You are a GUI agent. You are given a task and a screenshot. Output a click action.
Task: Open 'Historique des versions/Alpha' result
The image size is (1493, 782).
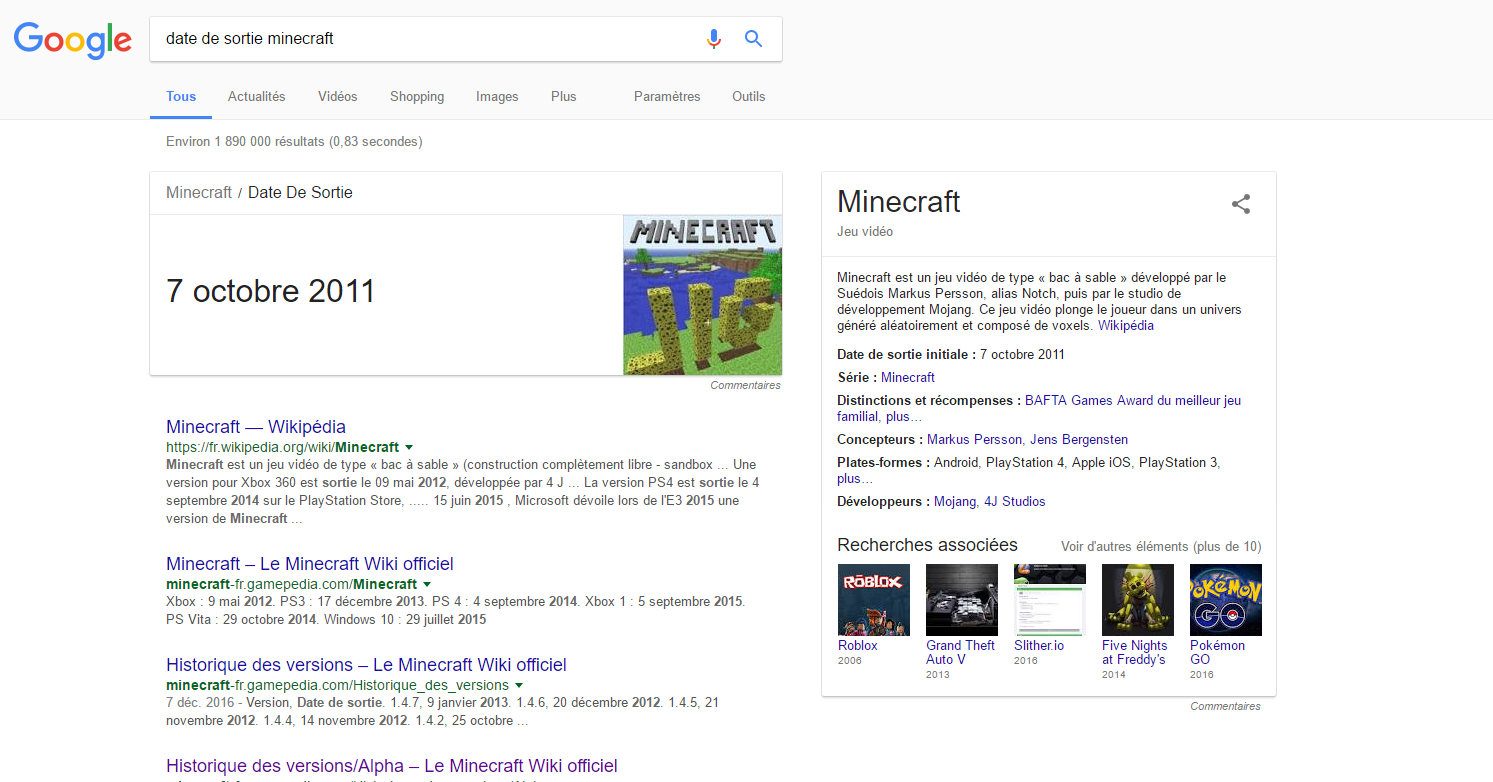tap(392, 766)
